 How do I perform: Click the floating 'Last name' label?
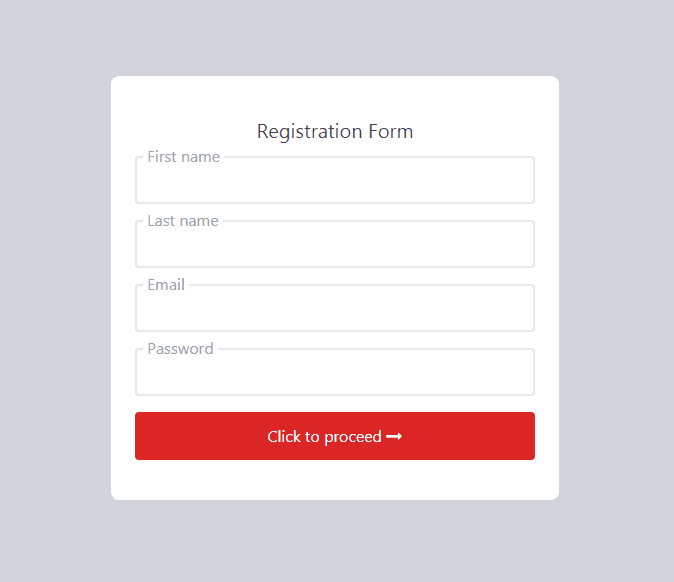pos(182,221)
